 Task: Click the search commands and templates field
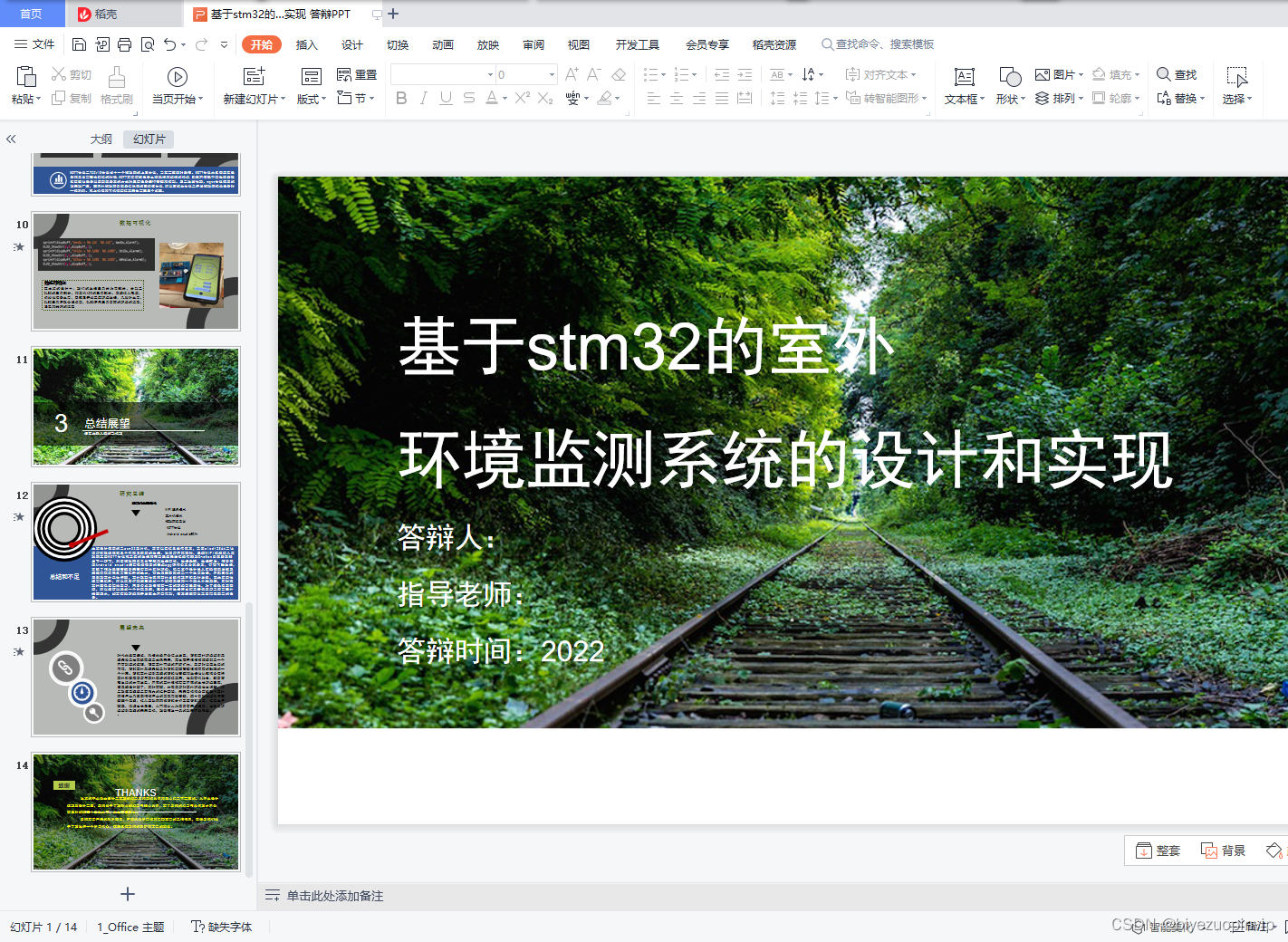point(879,44)
